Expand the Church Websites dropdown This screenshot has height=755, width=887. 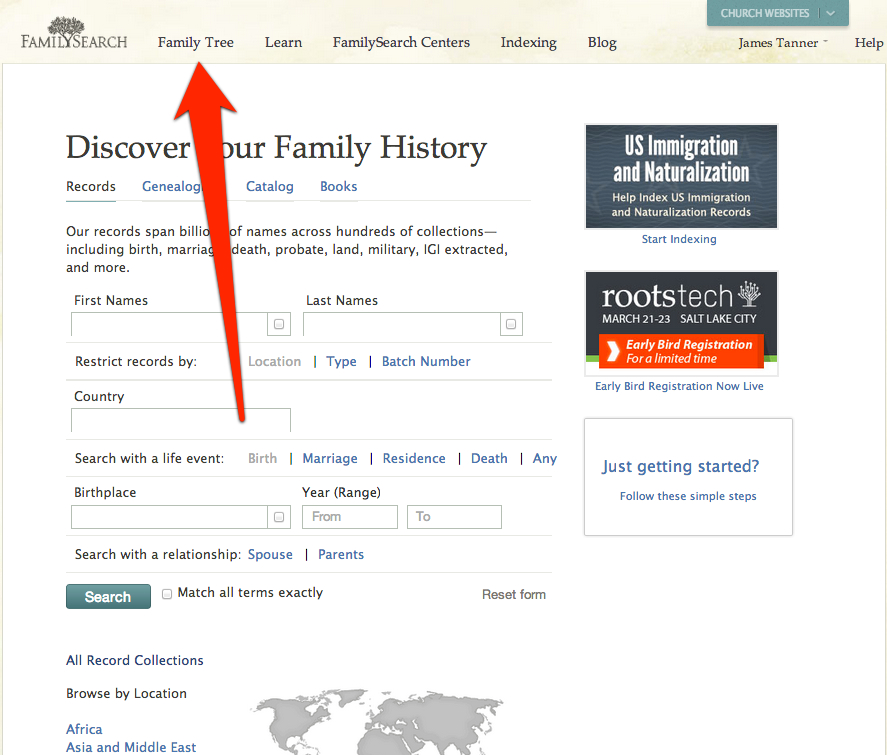tap(777, 13)
